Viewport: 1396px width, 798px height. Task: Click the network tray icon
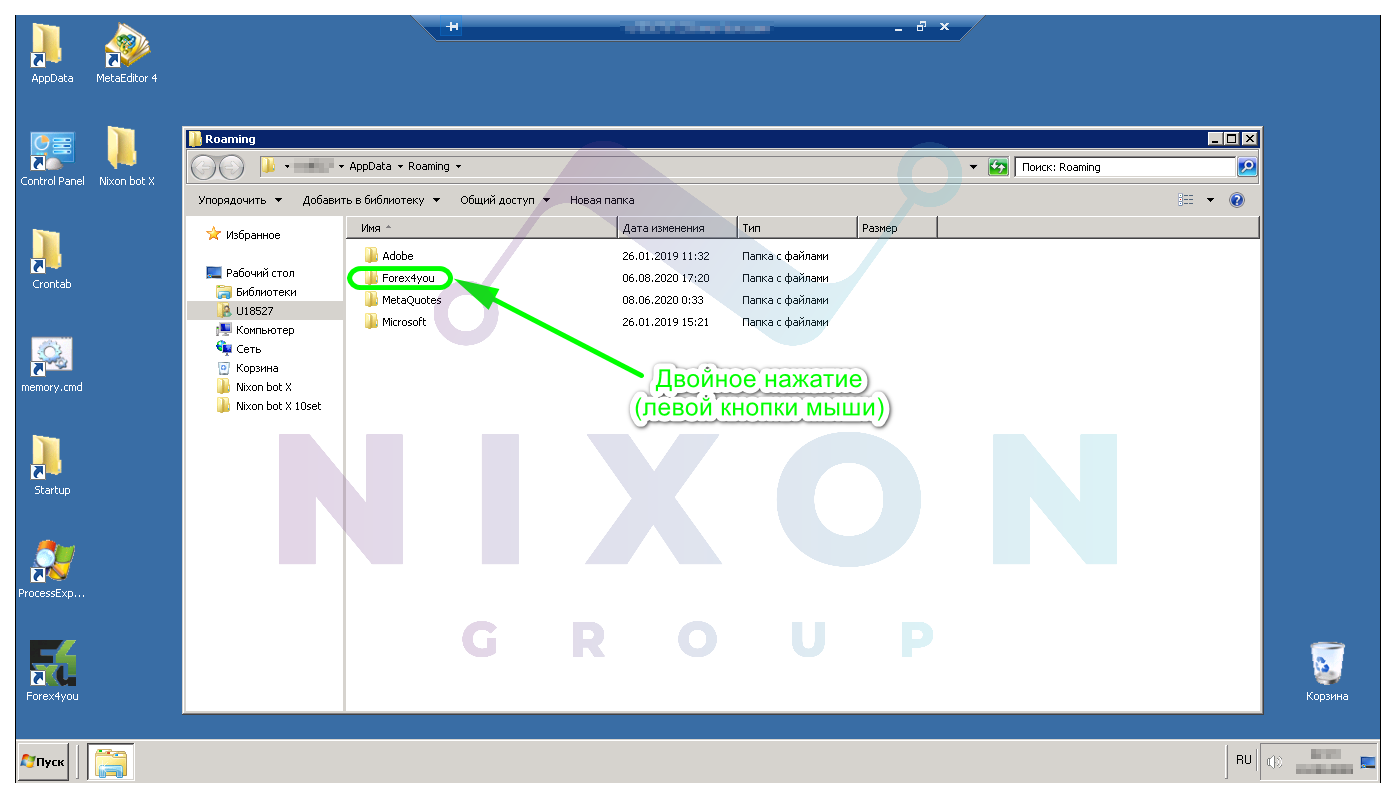pos(1367,764)
